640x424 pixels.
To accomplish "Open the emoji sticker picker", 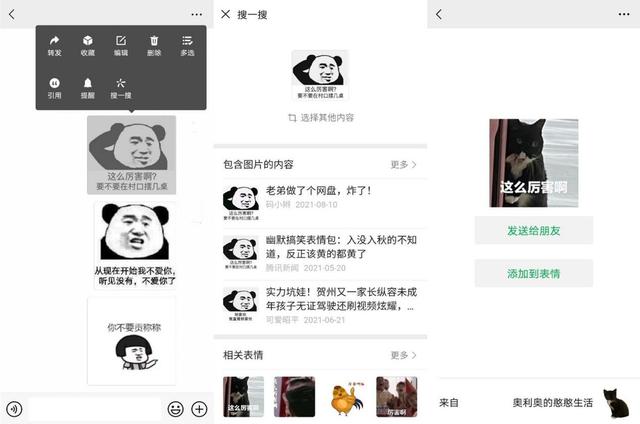I will (x=176, y=409).
